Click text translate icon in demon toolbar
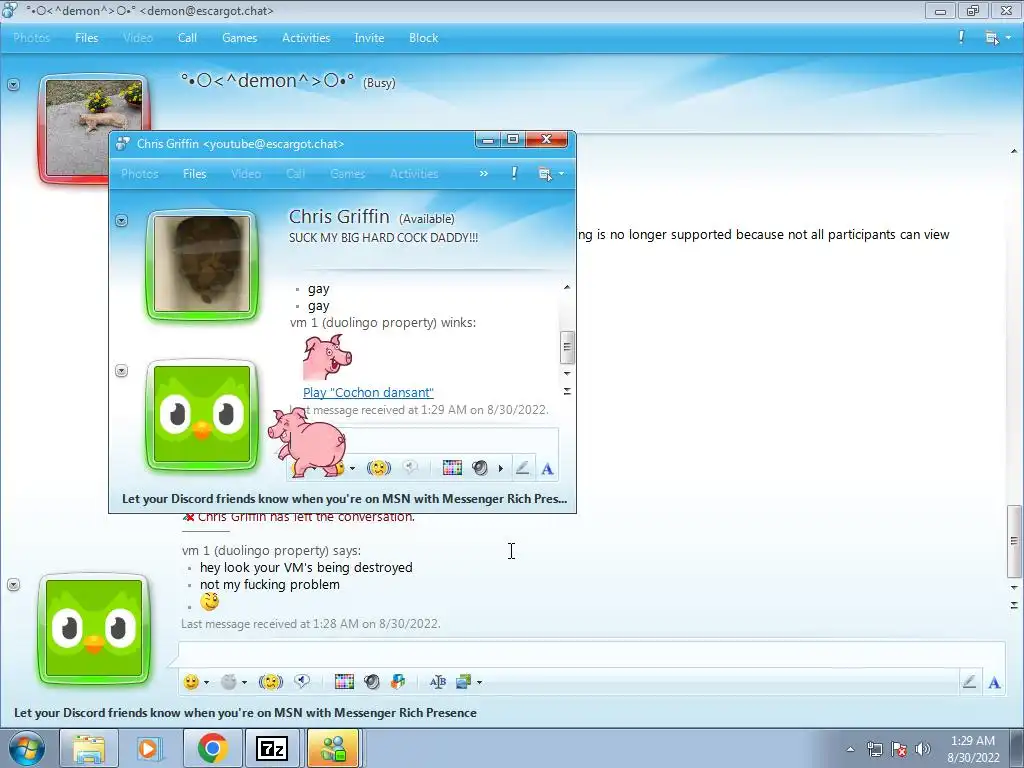1024x768 pixels. (438, 682)
